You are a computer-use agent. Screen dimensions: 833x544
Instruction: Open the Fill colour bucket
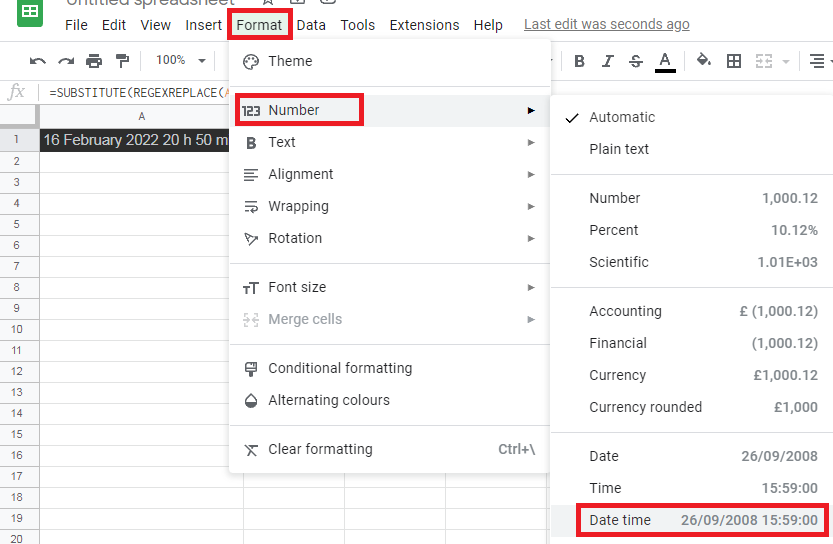tap(704, 60)
